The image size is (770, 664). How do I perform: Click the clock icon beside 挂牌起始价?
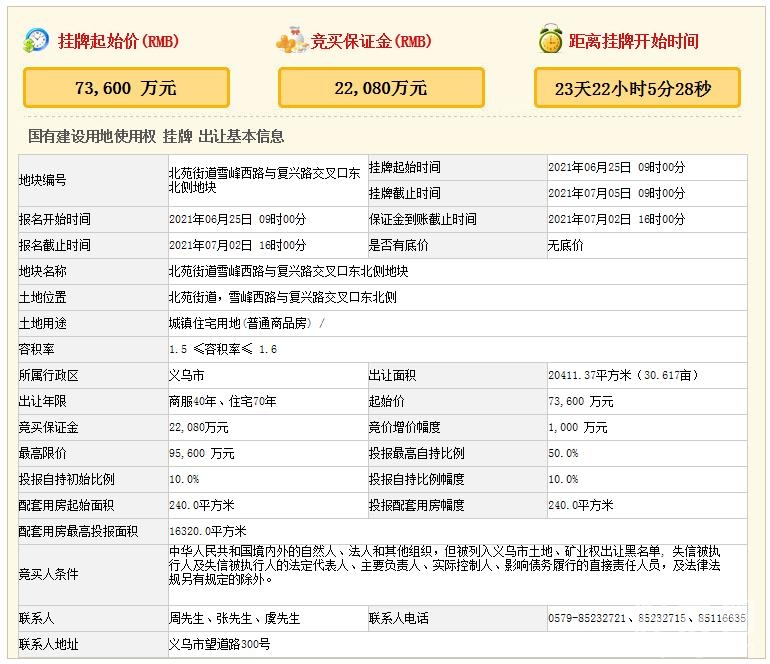coord(37,41)
